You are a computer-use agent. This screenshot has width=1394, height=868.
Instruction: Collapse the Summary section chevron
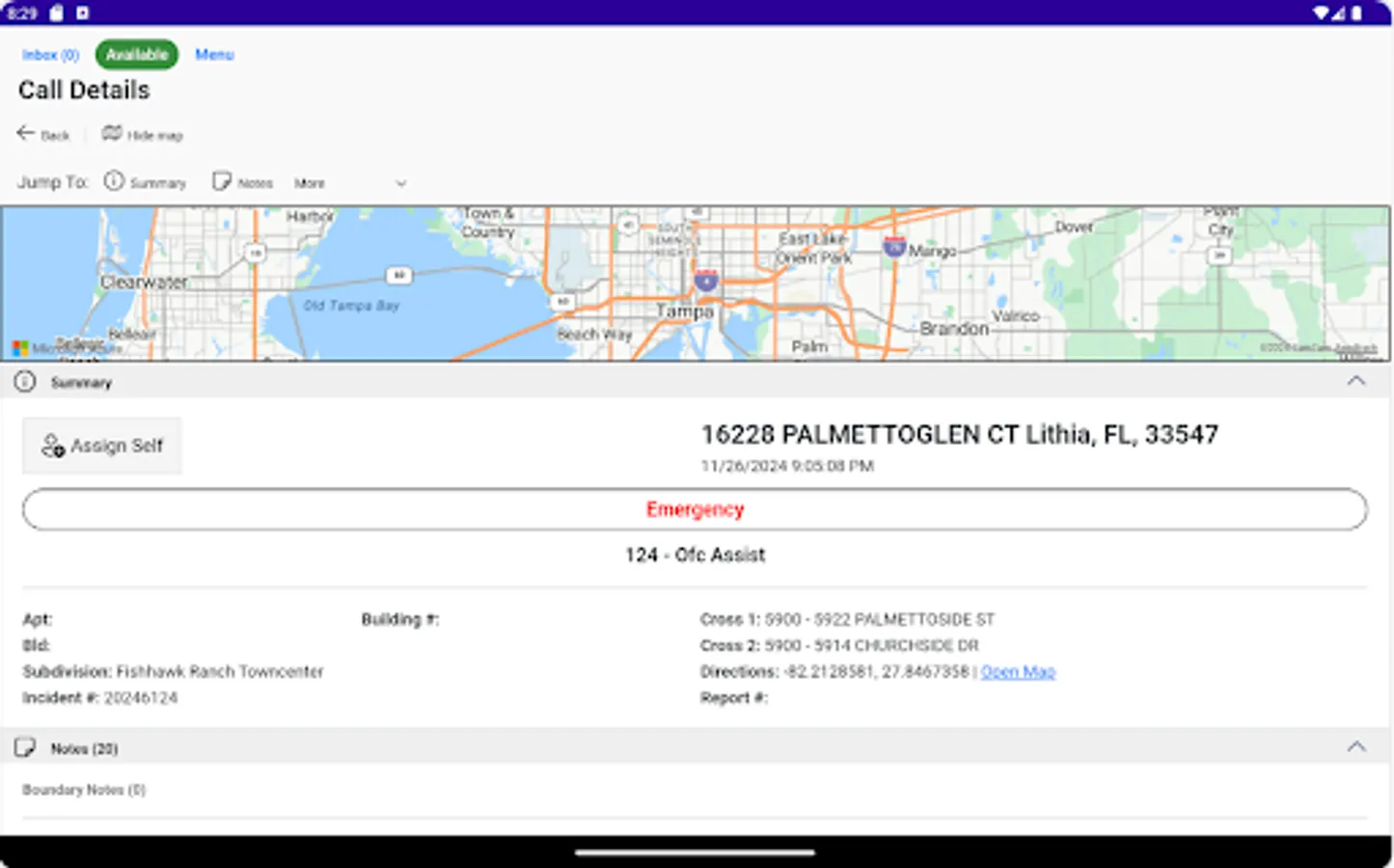tap(1356, 380)
